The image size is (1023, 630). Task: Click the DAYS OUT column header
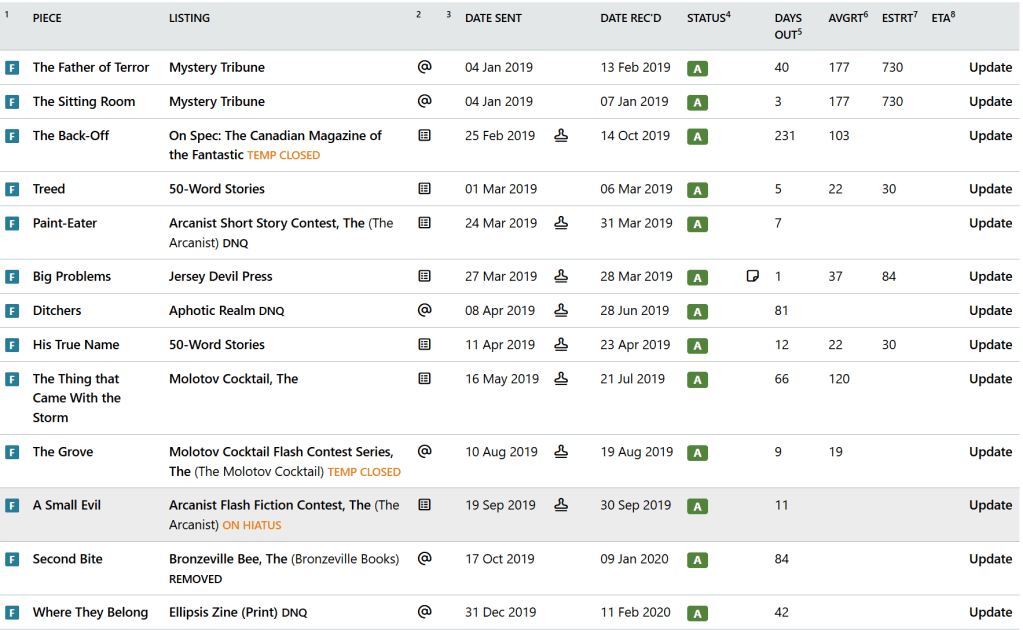787,26
